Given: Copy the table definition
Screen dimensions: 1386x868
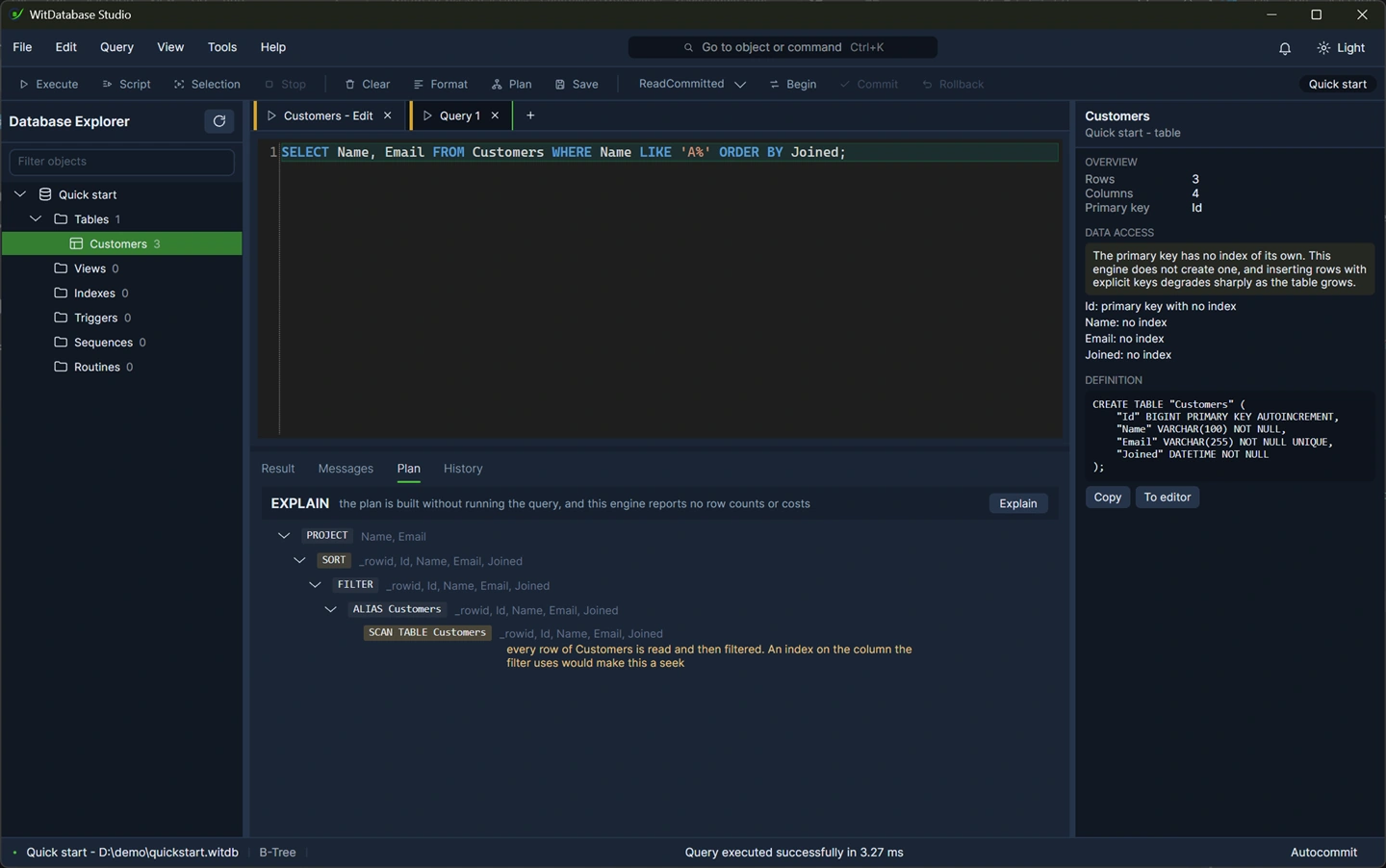Looking at the screenshot, I should click(1108, 498).
